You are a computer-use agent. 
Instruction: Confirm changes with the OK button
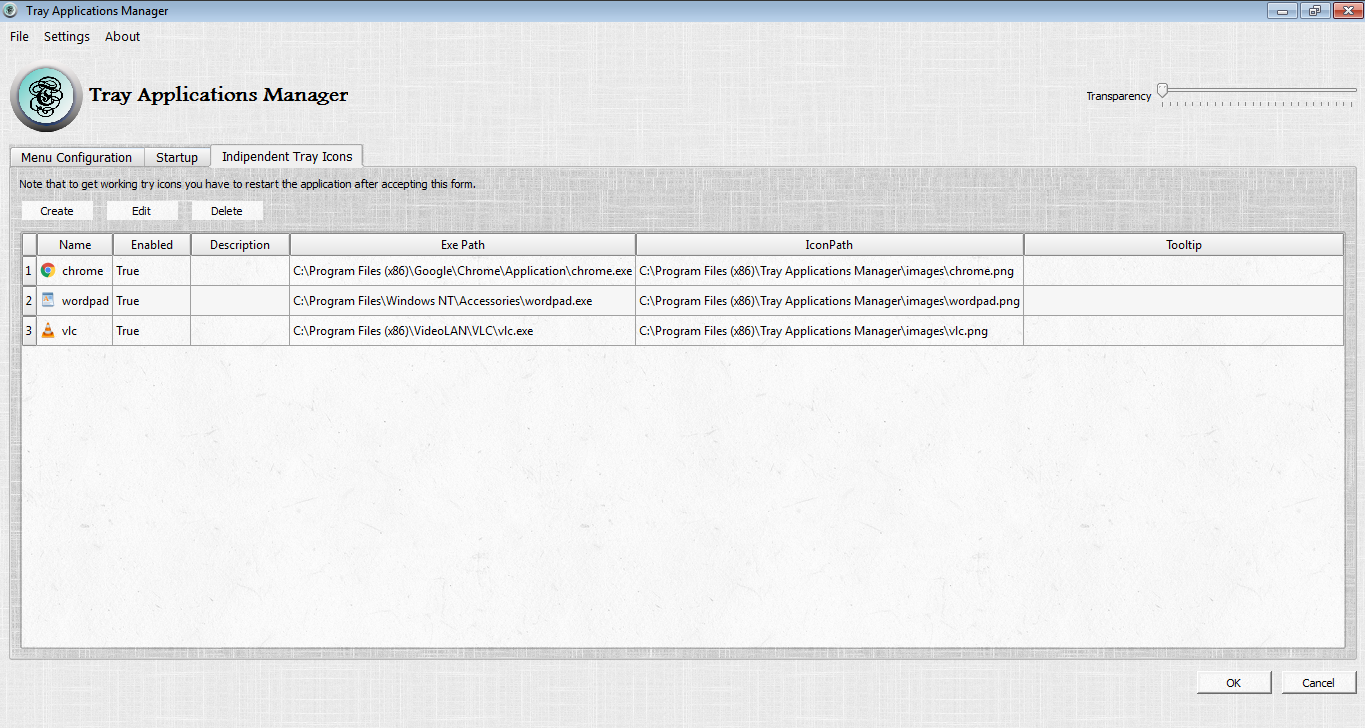pos(1233,682)
